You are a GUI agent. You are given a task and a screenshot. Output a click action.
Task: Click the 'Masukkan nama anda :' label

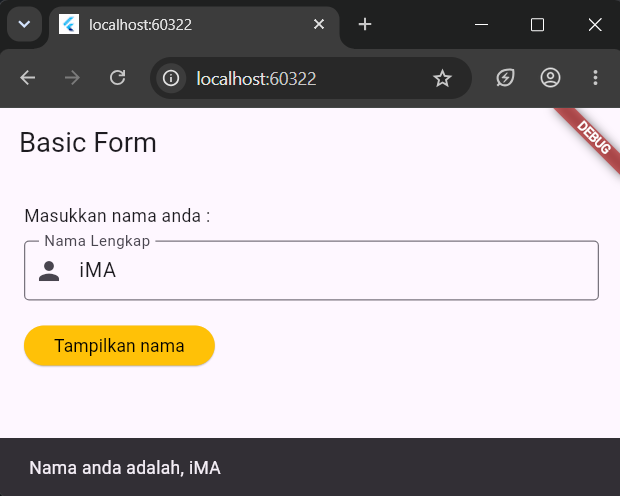pyautogui.click(x=117, y=216)
